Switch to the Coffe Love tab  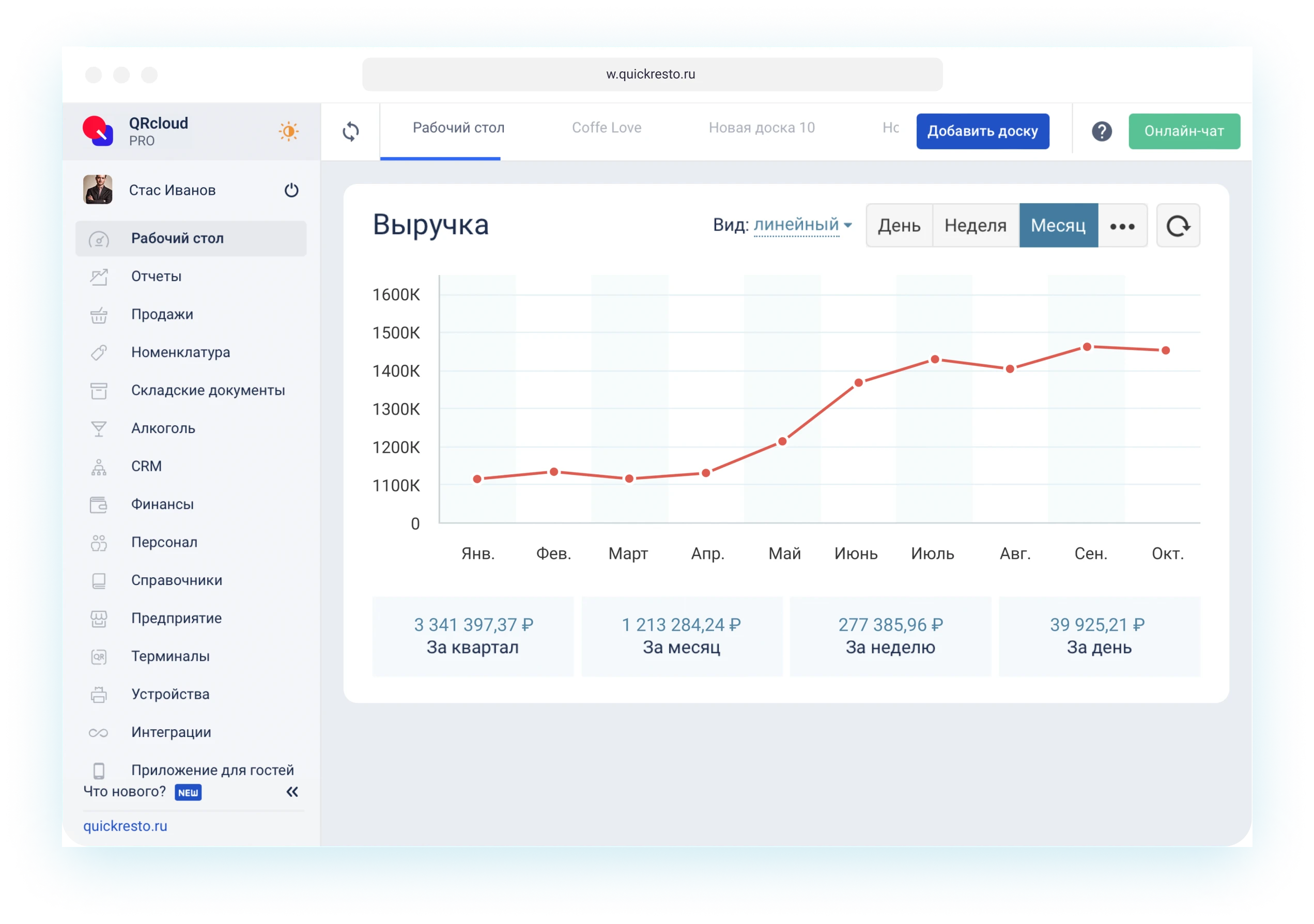tap(607, 128)
